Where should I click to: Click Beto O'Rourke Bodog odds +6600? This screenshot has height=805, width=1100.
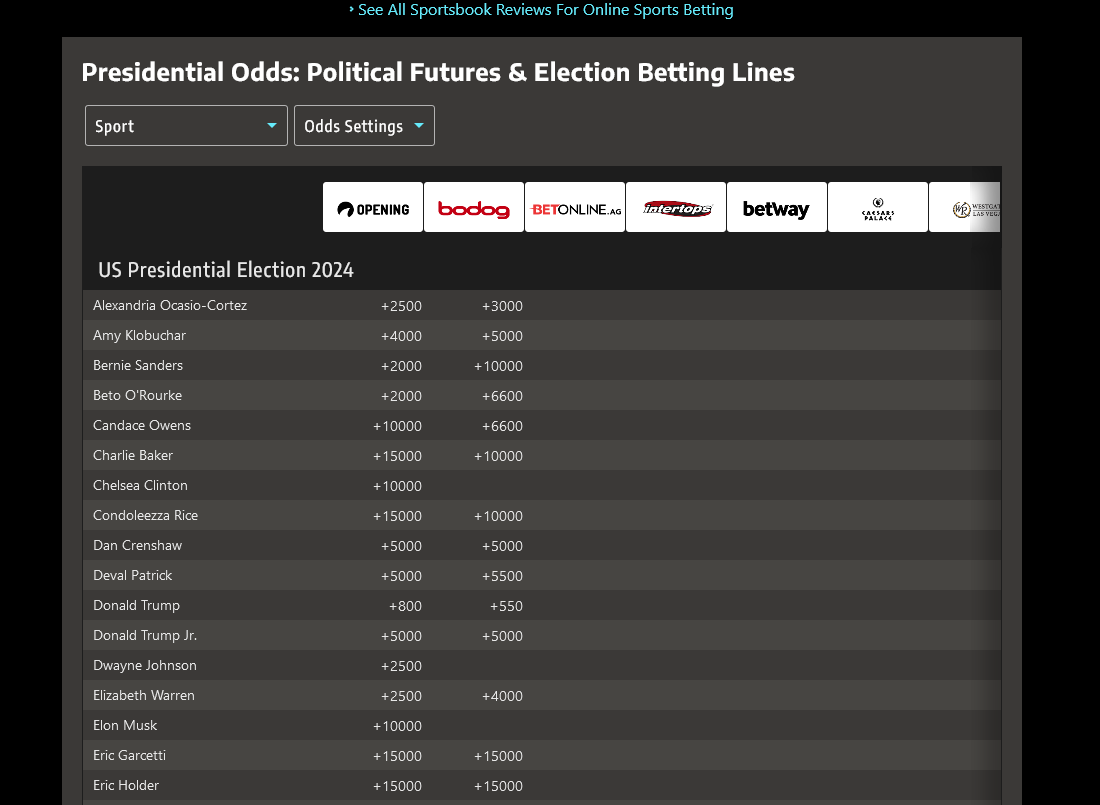(x=502, y=396)
